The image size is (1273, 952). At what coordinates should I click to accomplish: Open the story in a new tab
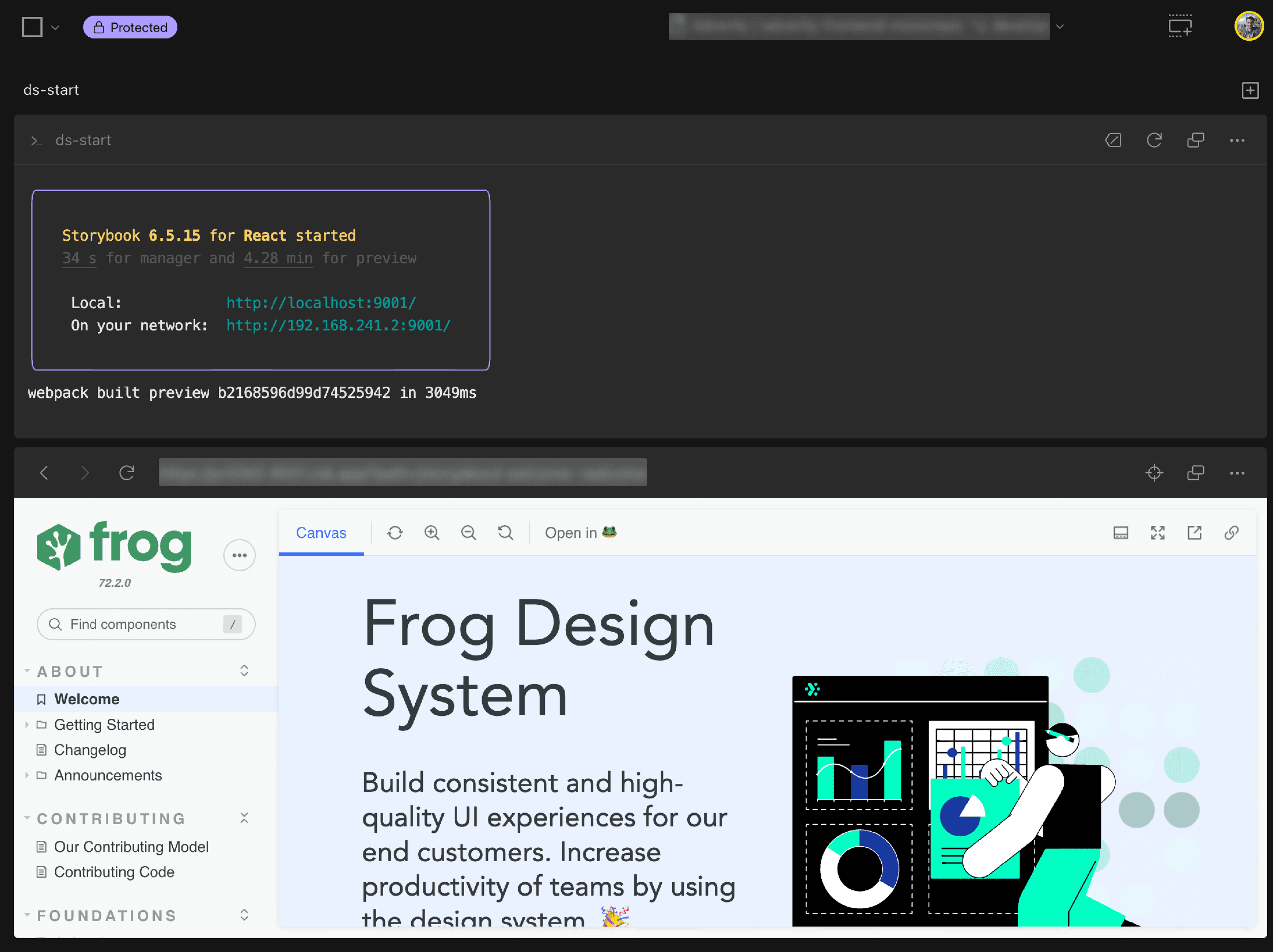pyautogui.click(x=1195, y=532)
